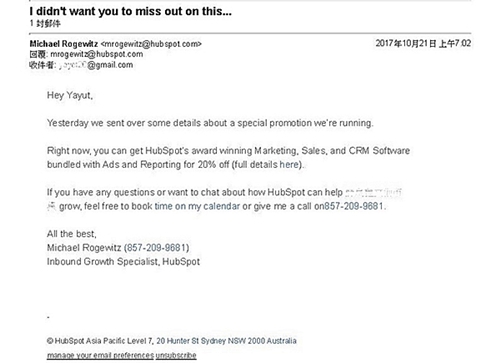Screen dimensions: 500x363
Task: Open "manage your email preferences" link
Action: pyautogui.click(x=100, y=355)
